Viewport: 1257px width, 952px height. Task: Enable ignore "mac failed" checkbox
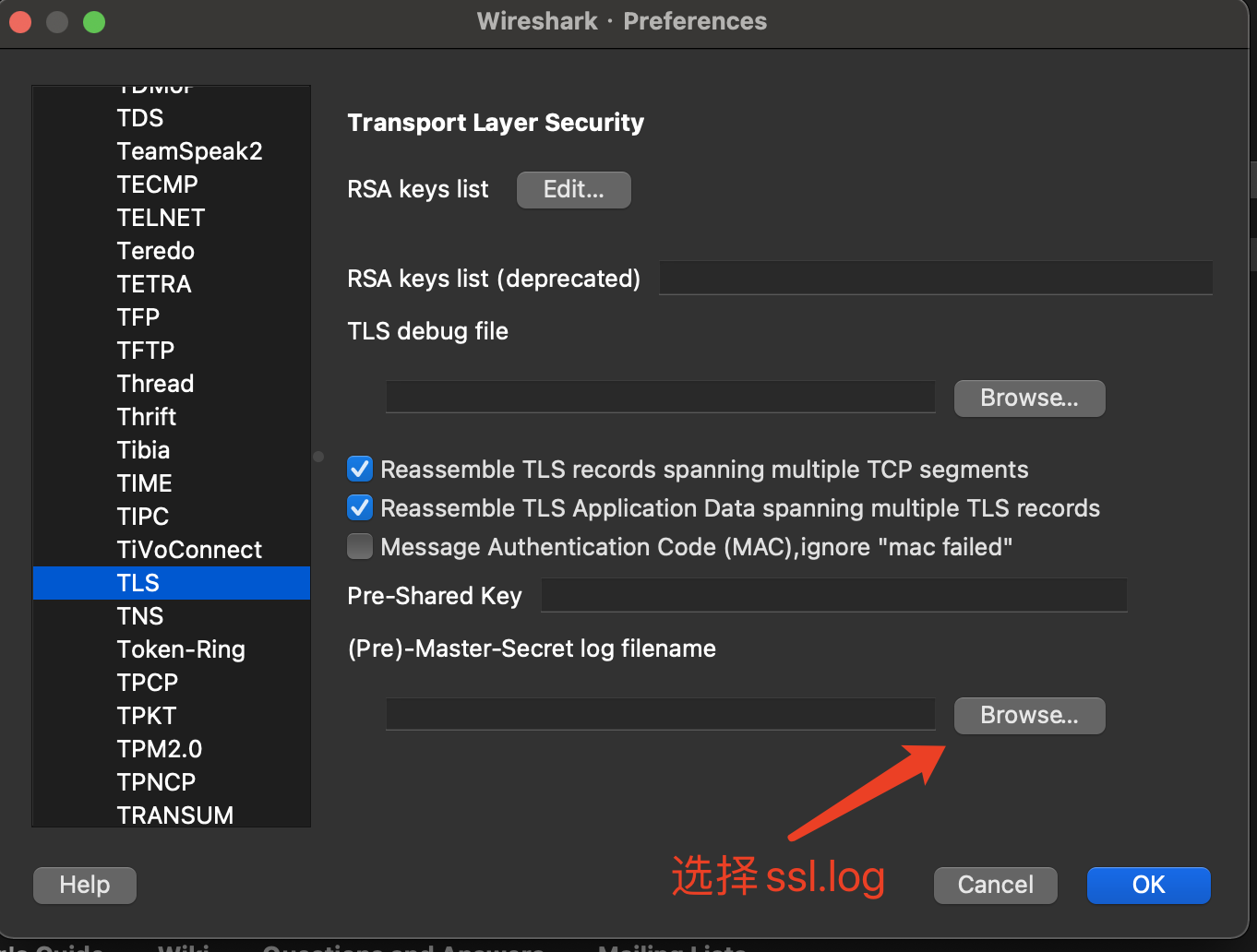[360, 547]
